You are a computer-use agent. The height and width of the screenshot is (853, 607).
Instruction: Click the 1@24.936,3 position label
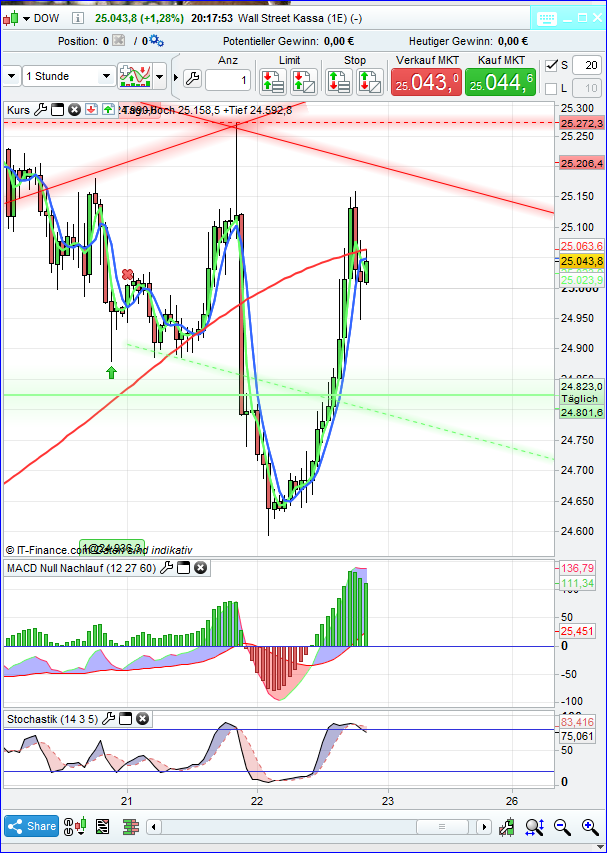coord(112,547)
